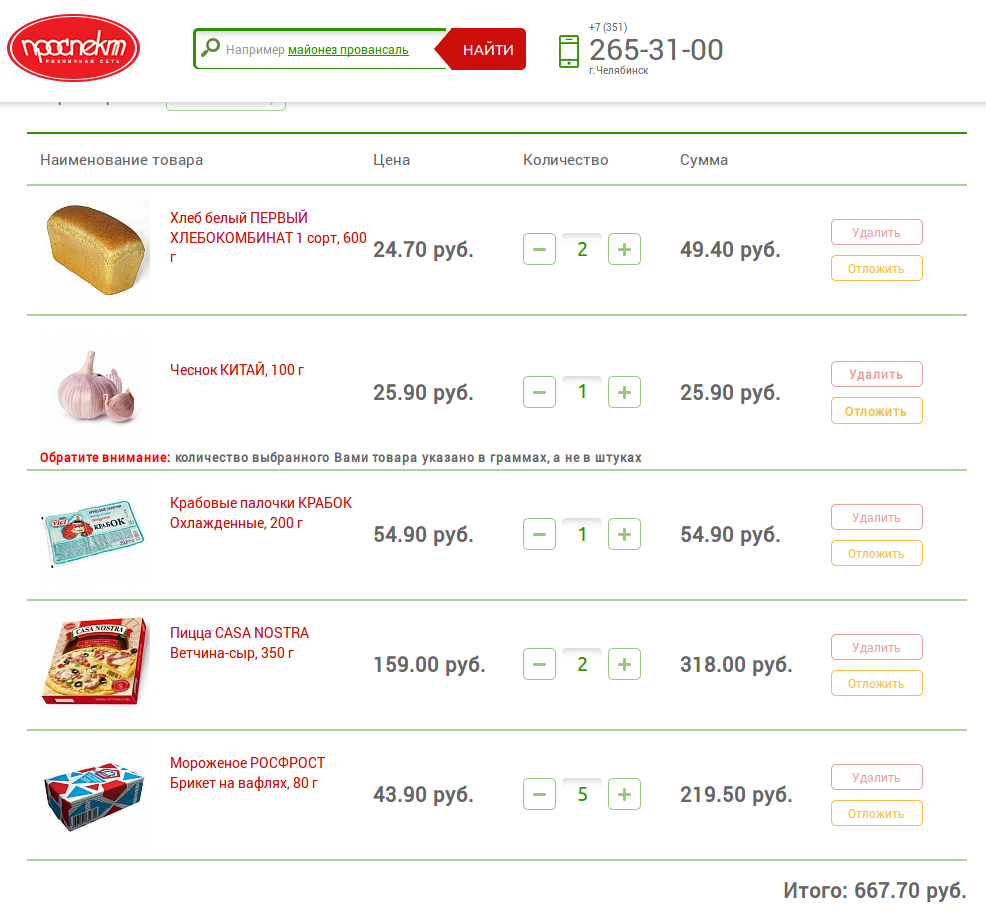986x916 pixels.
Task: Increase bread quantity with plus button
Action: tap(624, 249)
